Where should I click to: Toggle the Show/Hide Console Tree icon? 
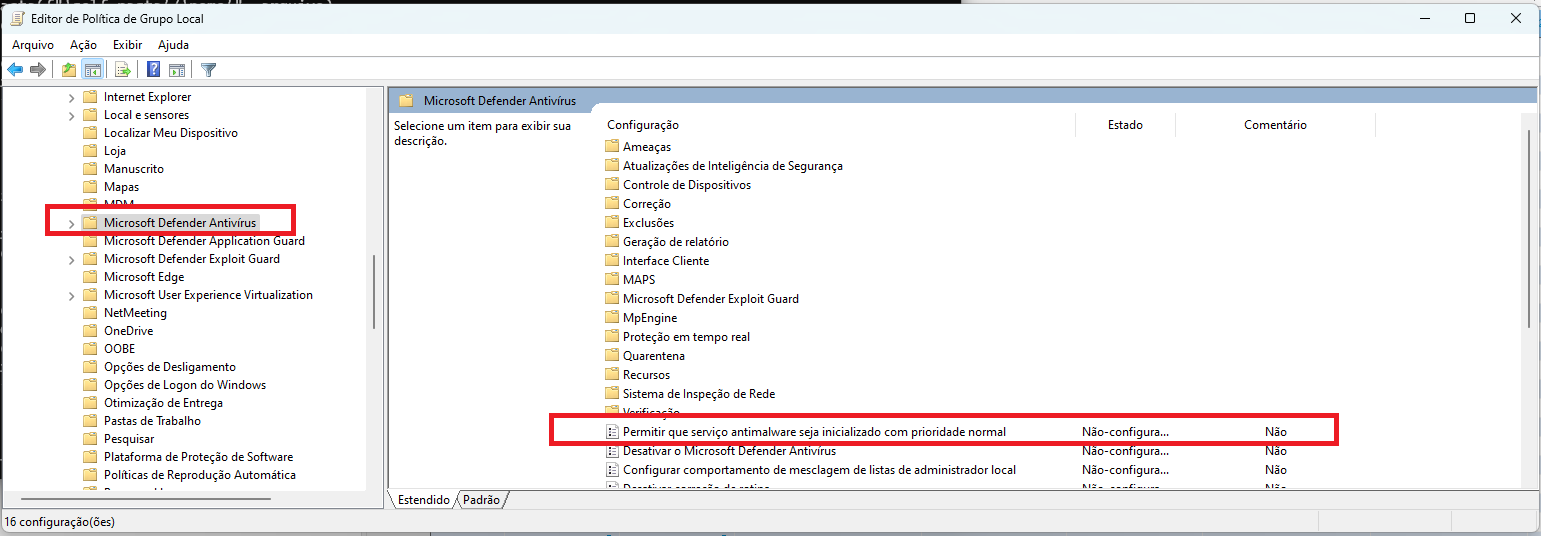(x=92, y=70)
